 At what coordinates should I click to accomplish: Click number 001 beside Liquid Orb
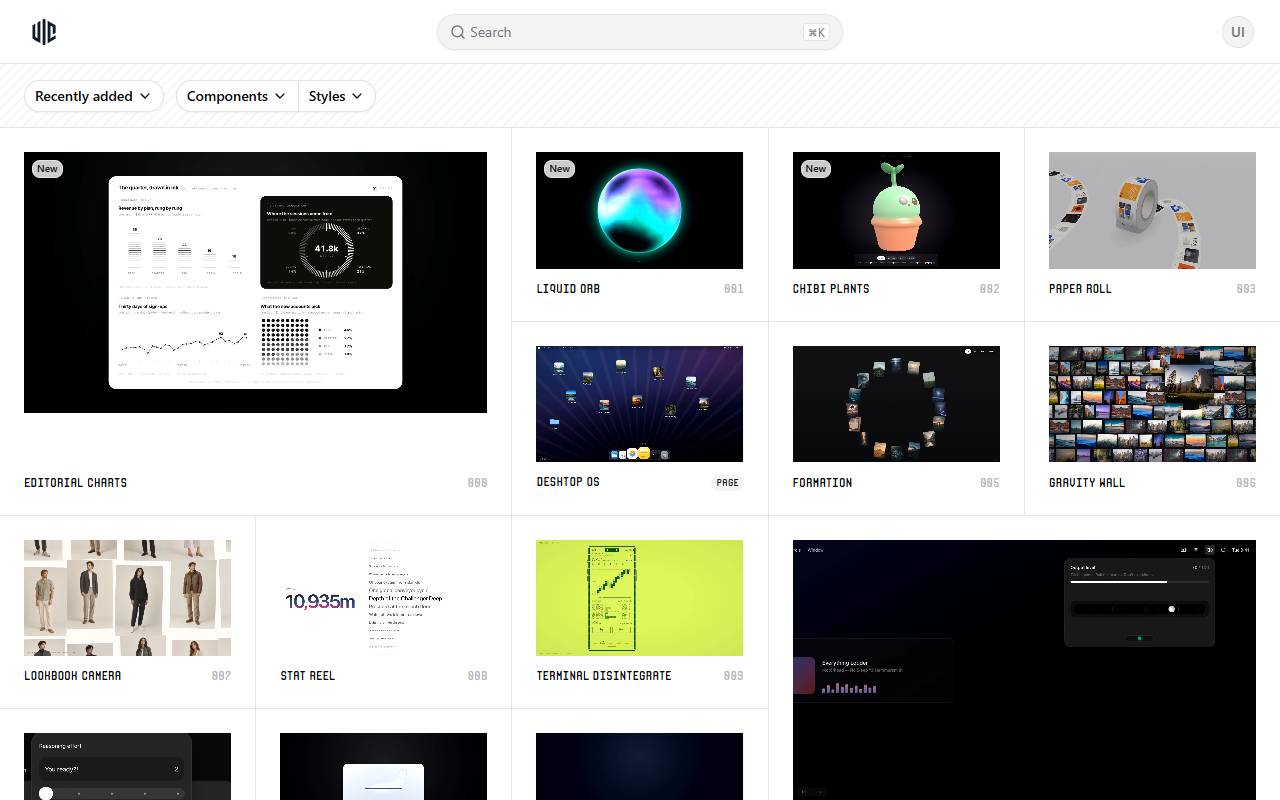pyautogui.click(x=733, y=289)
